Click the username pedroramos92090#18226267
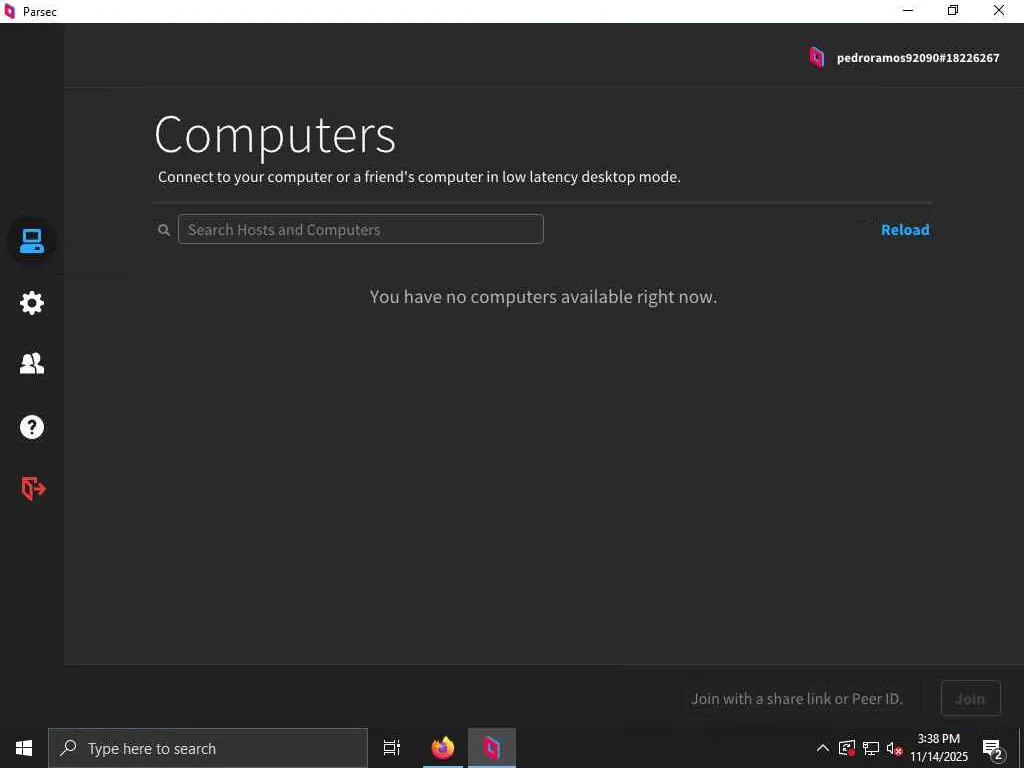The image size is (1024, 768). click(x=918, y=58)
